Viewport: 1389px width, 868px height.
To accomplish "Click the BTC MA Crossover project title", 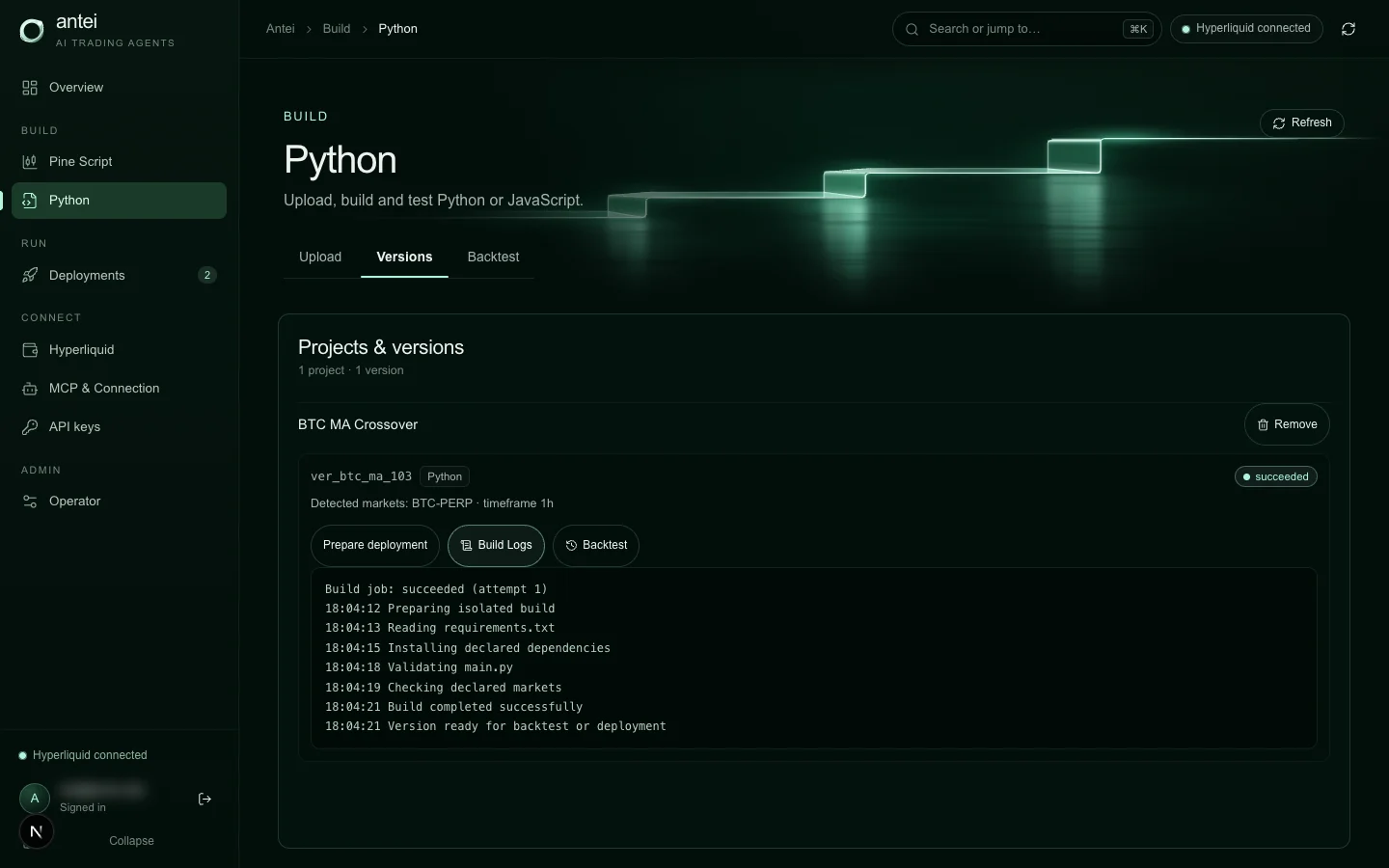I will click(x=358, y=424).
